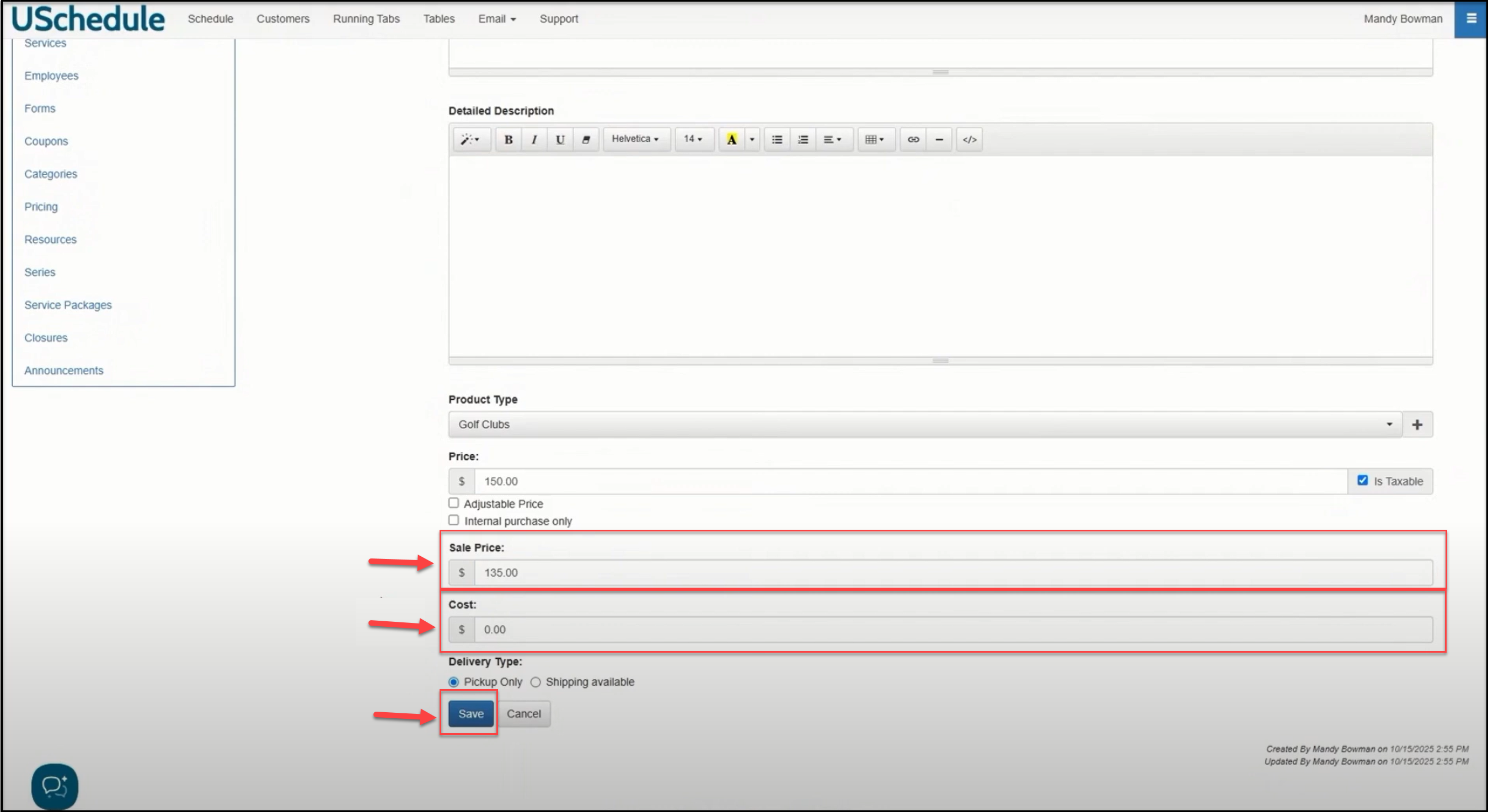Open code view with </> icon
Viewport: 1488px width, 812px height.
[x=969, y=139]
